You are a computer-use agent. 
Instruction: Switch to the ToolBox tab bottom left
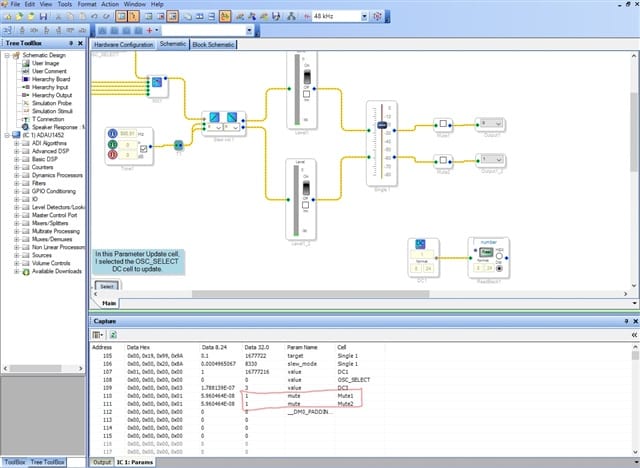(15, 462)
